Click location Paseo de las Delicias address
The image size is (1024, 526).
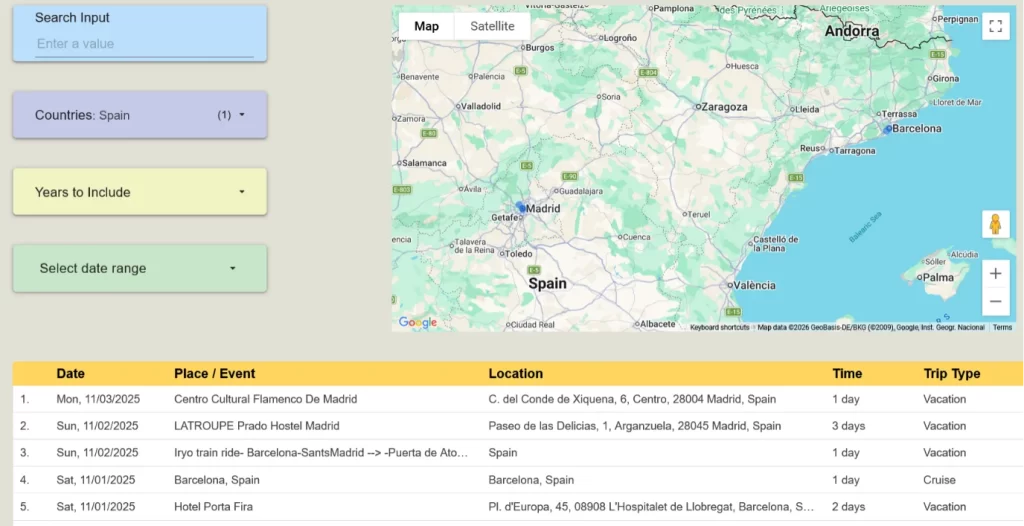coord(634,426)
